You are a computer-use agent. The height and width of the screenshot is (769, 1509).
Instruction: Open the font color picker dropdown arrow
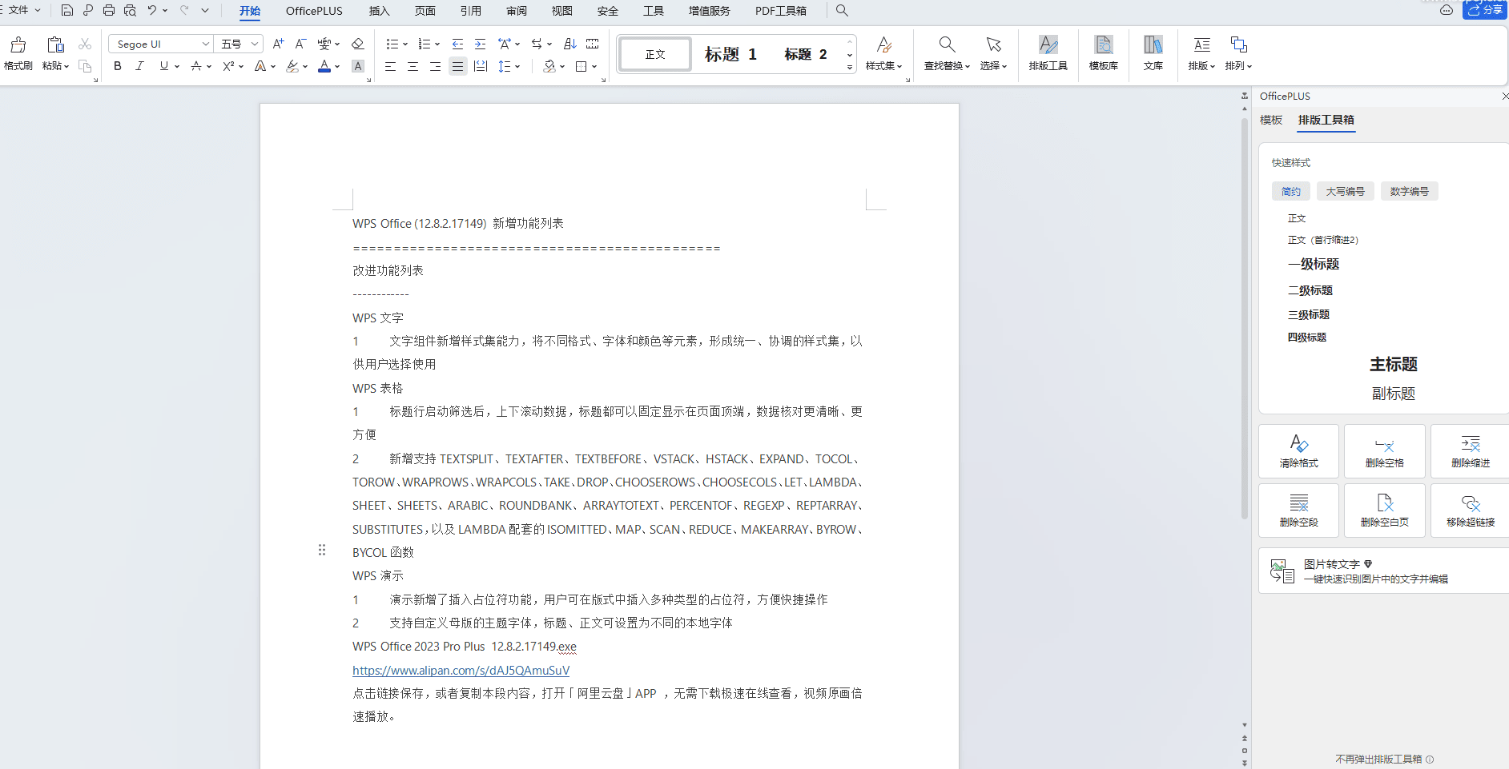point(337,67)
